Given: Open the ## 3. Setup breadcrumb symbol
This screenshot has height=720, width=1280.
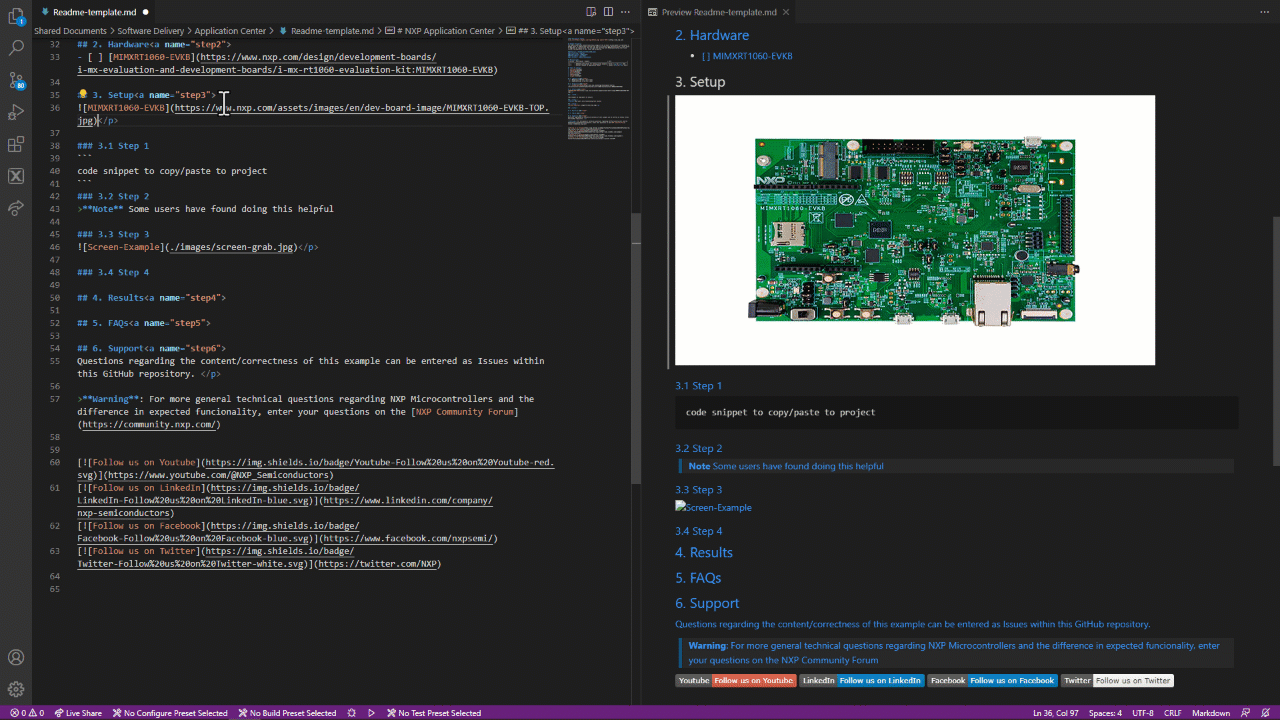Looking at the screenshot, I should pyautogui.click(x=569, y=31).
